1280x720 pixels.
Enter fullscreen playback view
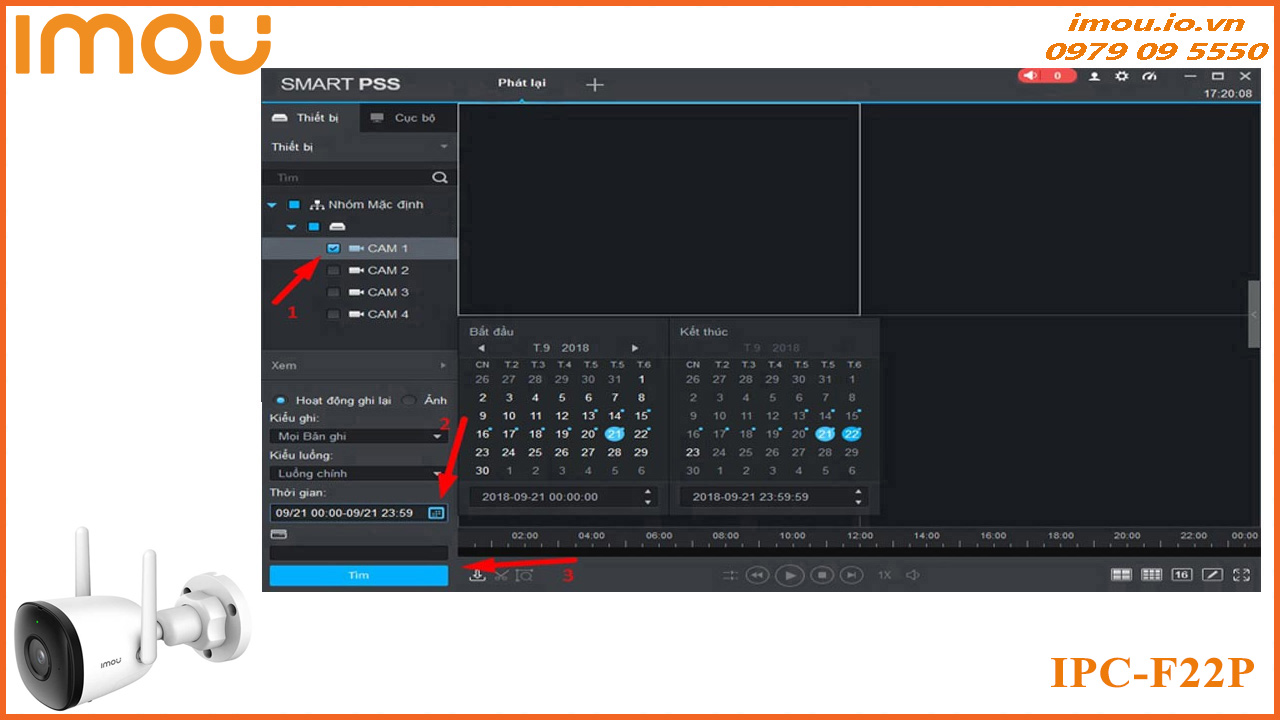tap(1242, 575)
